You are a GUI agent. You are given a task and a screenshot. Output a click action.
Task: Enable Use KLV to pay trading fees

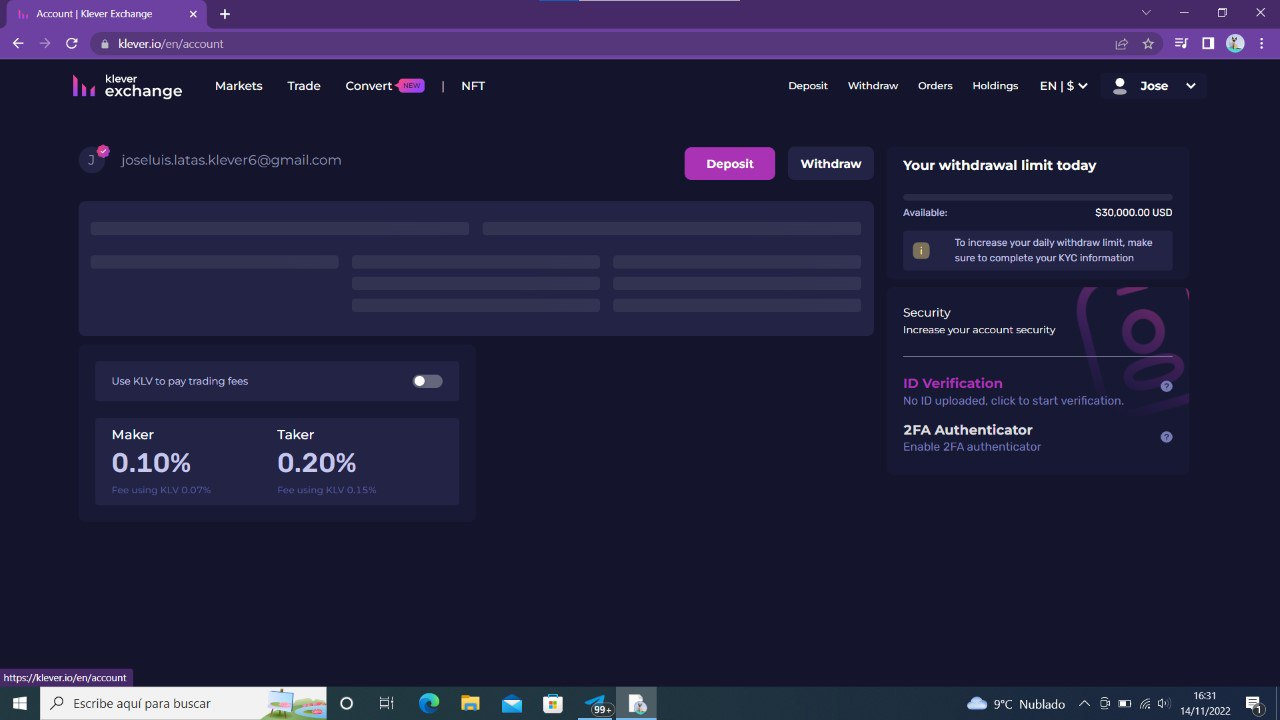427,381
